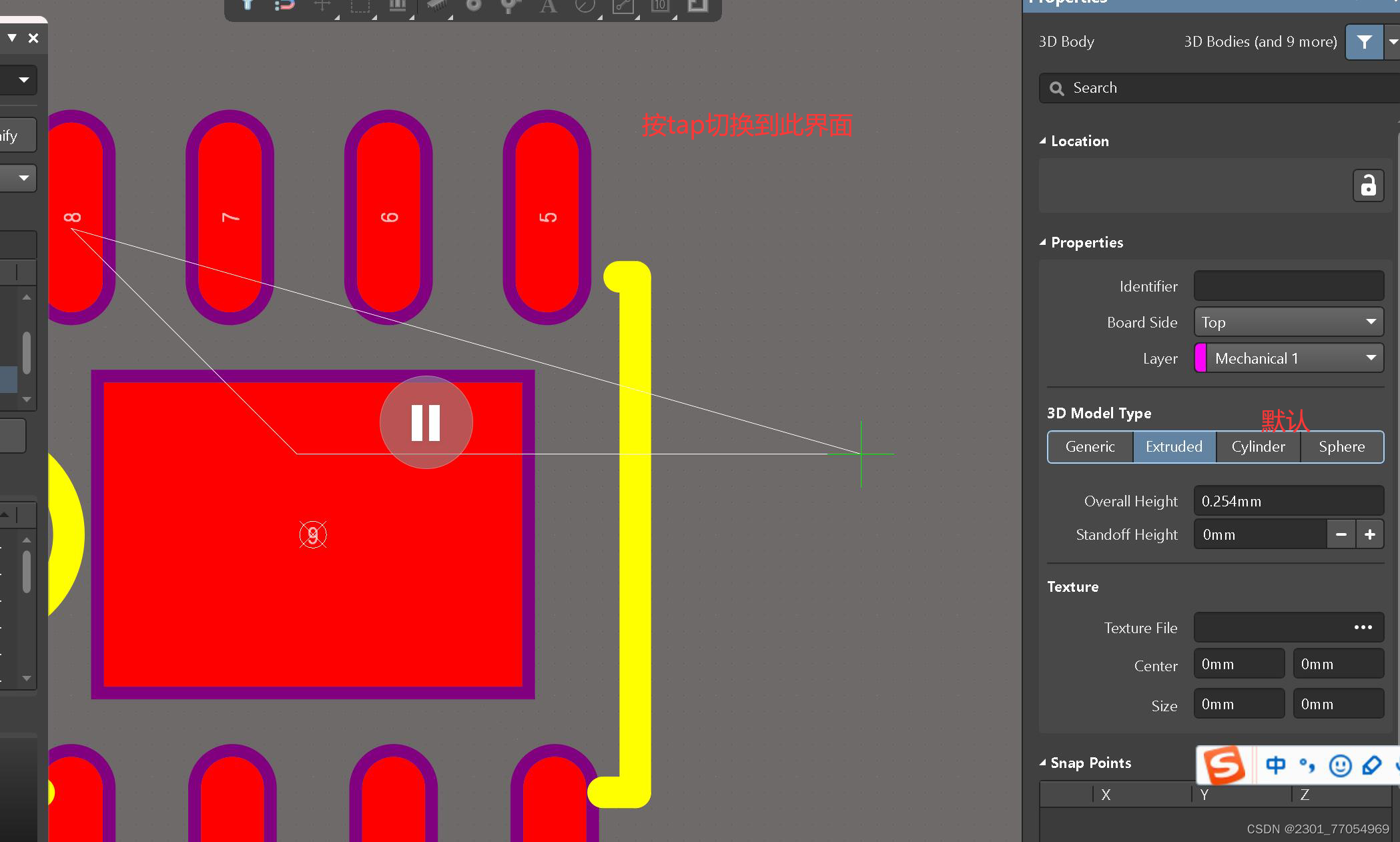Select Generic 3D model type
Viewport: 1400px width, 842px height.
1090,446
